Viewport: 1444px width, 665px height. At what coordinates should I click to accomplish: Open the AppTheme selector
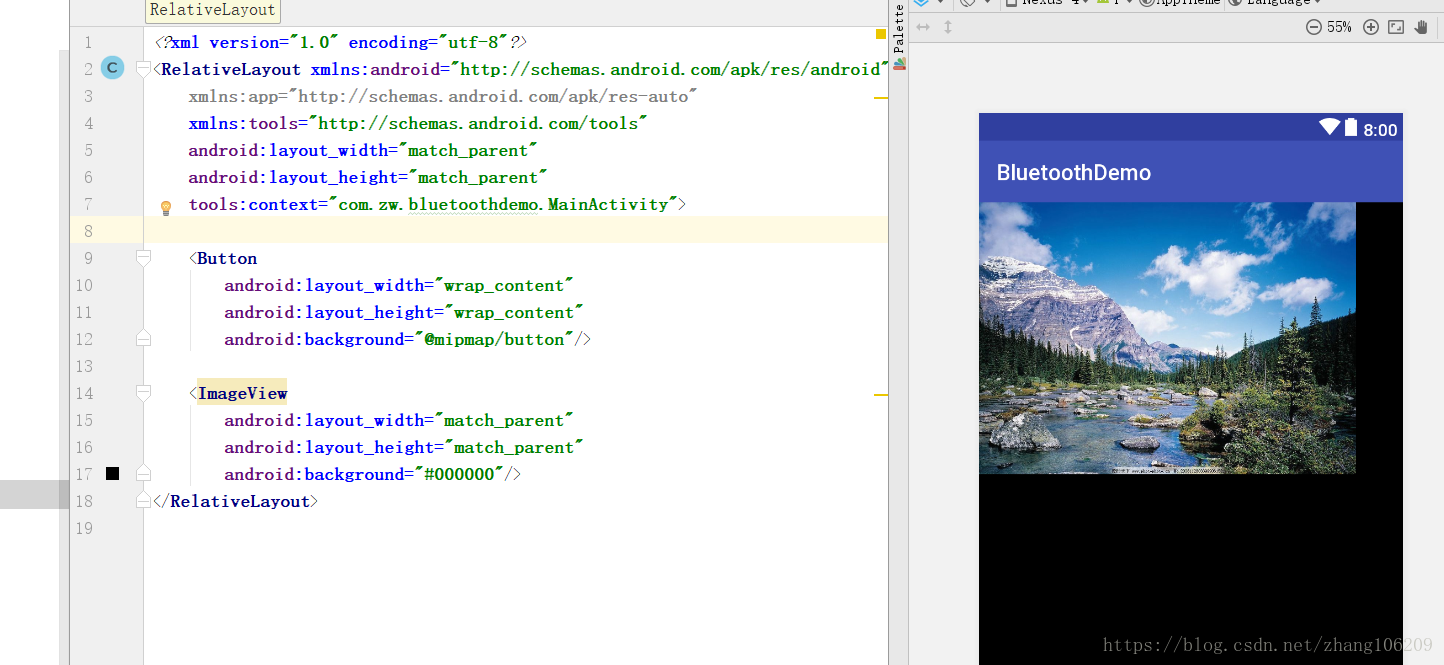[1180, 3]
